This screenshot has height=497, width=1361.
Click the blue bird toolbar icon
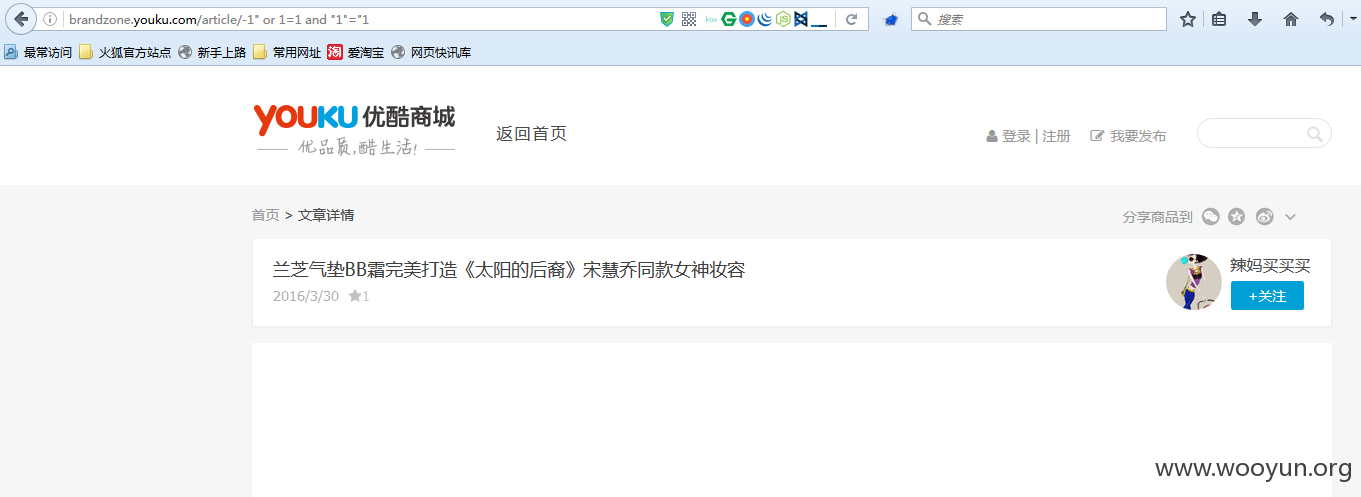891,20
